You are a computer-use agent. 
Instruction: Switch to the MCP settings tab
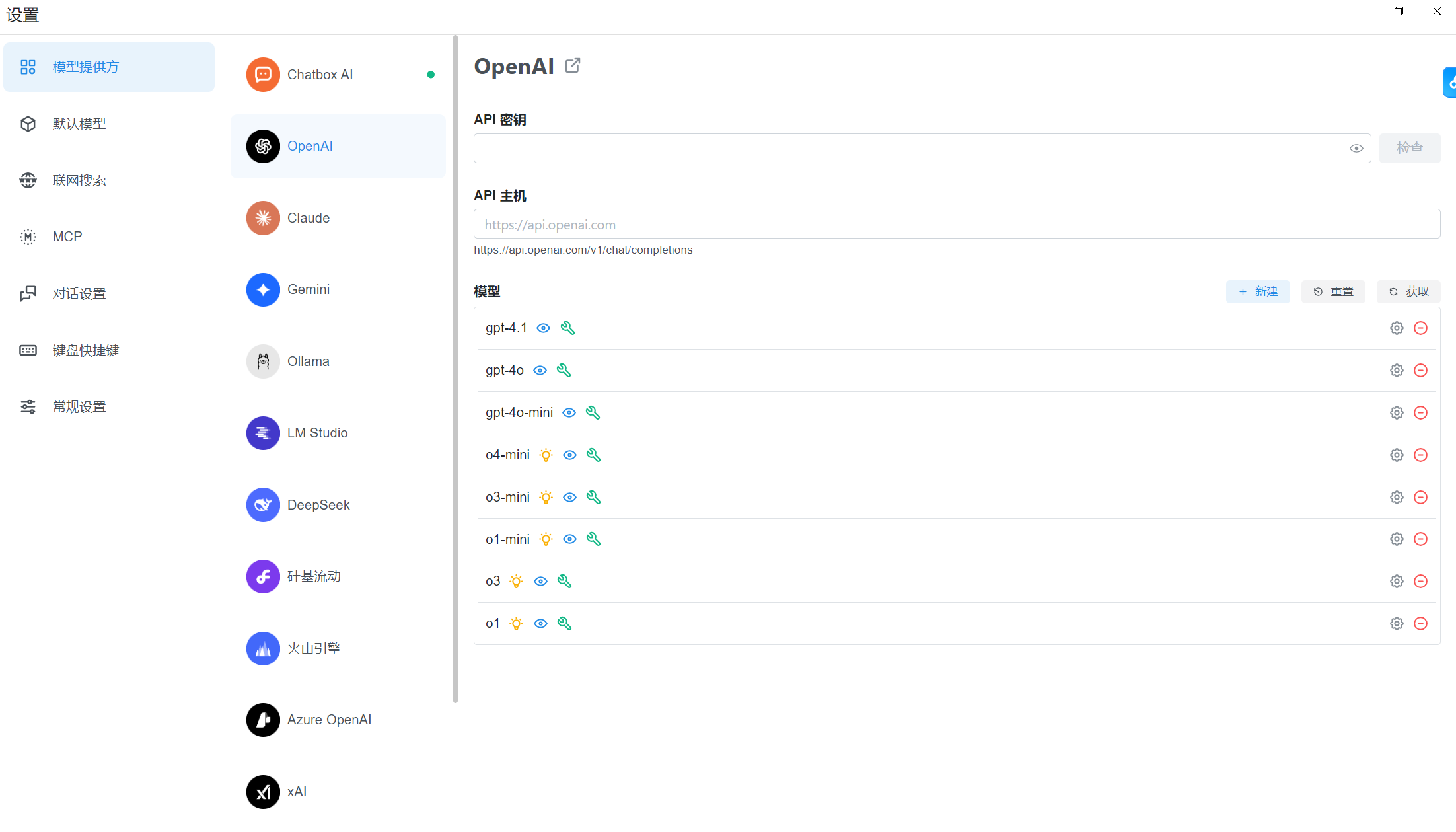click(x=67, y=237)
